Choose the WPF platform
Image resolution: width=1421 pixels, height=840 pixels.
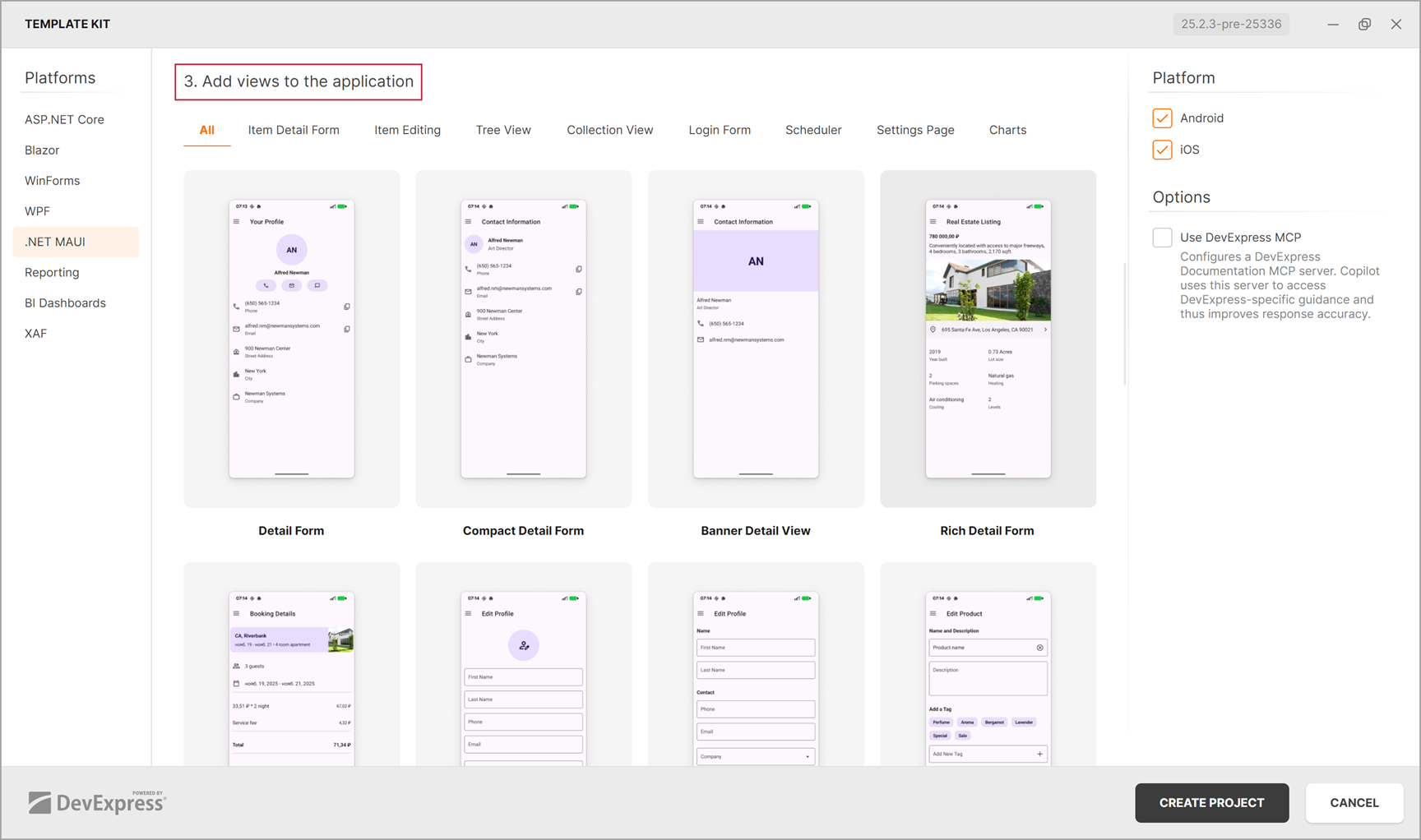click(37, 211)
